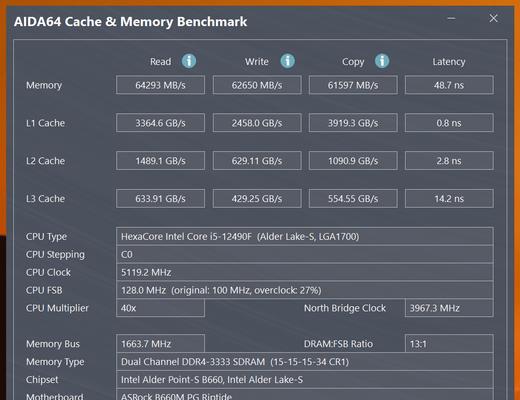The image size is (520, 400).
Task: Select the Memory Write 62650 MB/s field
Action: [257, 85]
